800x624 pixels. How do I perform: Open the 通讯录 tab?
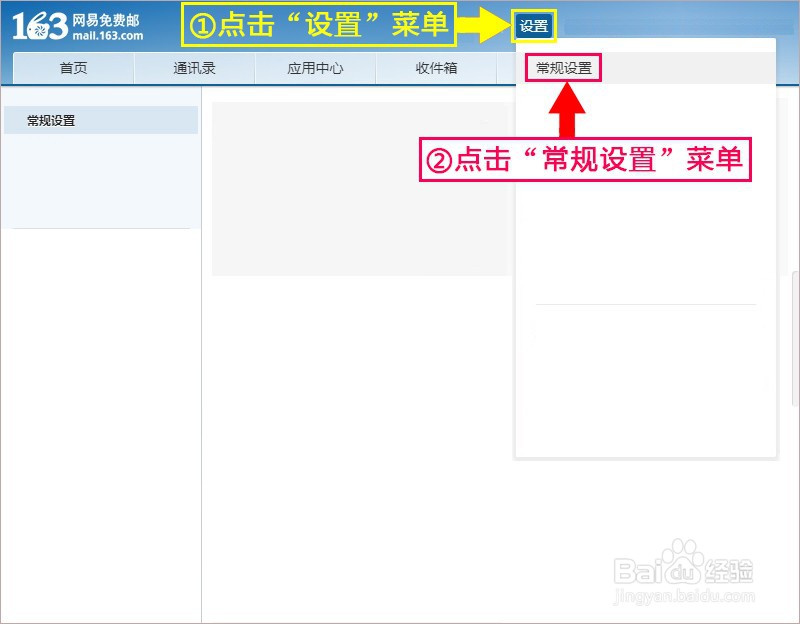pyautogui.click(x=195, y=68)
